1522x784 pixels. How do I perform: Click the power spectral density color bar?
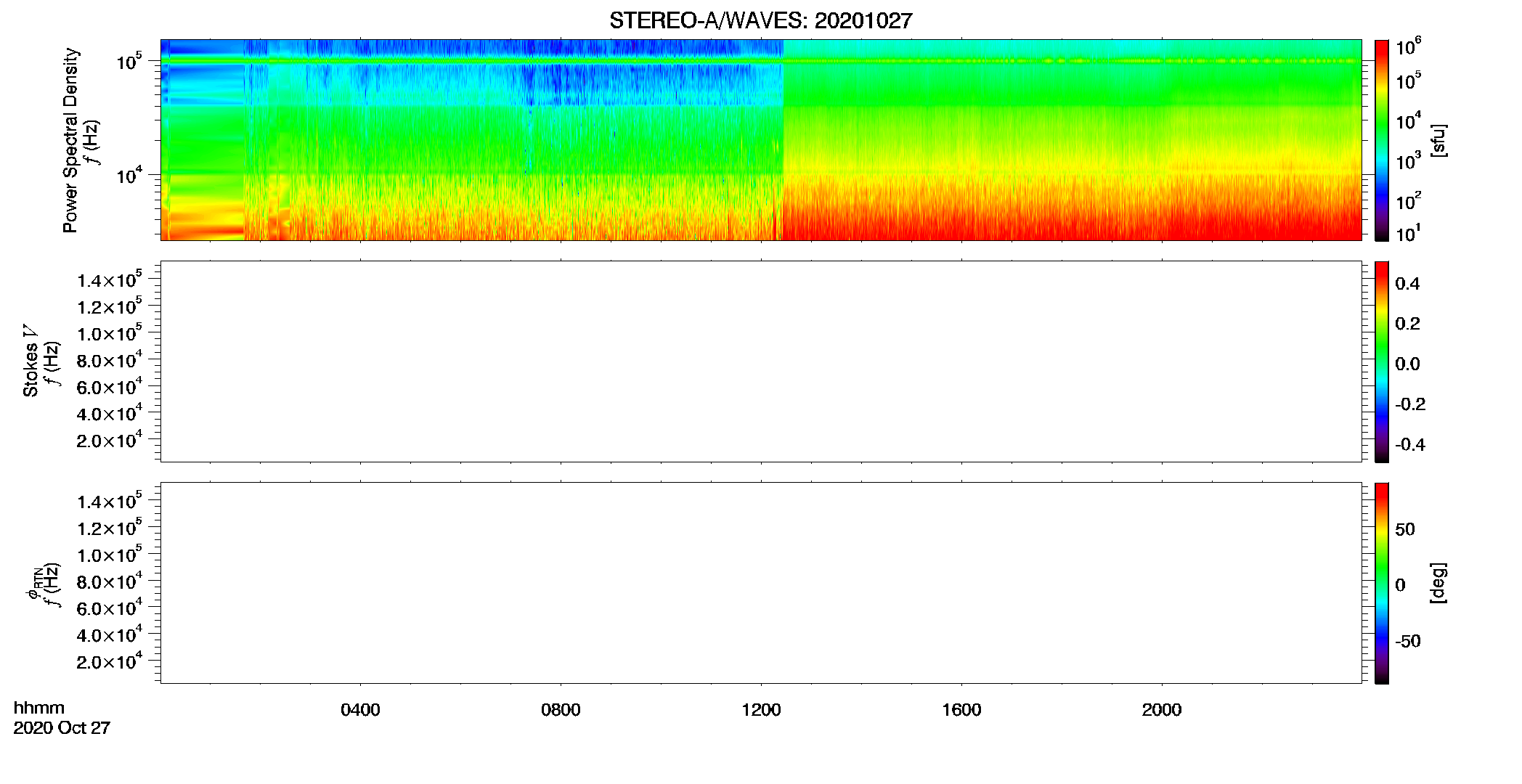[1382, 140]
